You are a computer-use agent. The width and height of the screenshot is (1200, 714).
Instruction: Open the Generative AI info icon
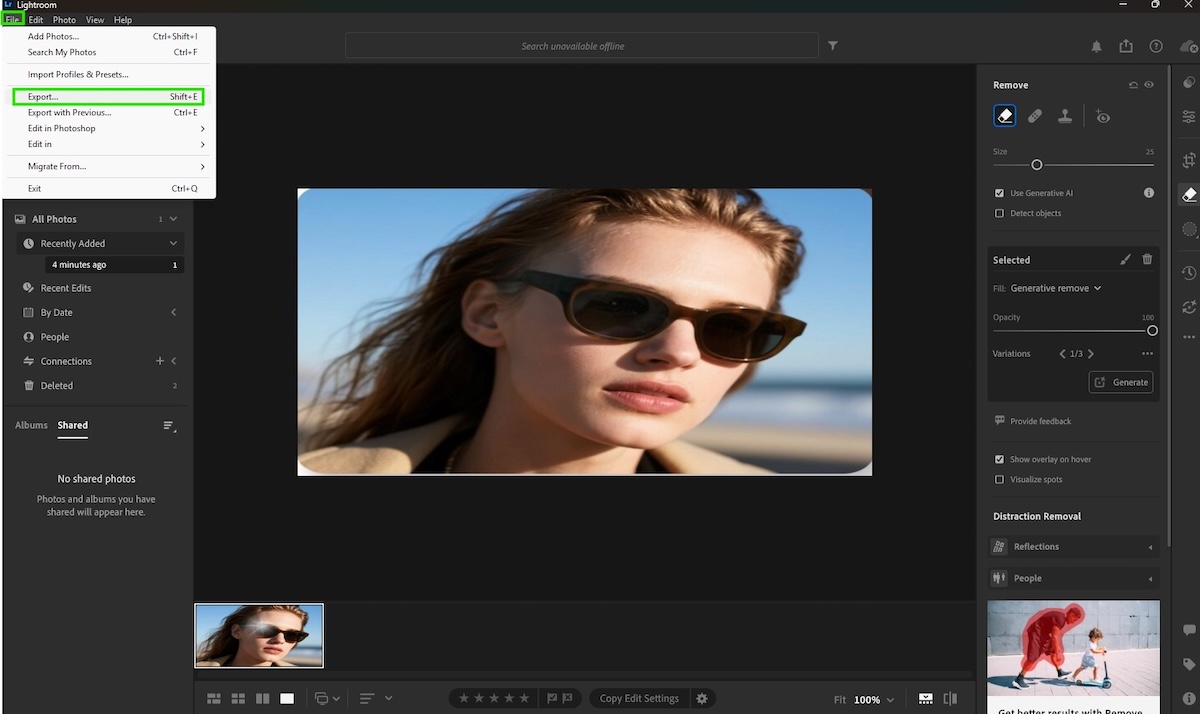click(x=1148, y=193)
